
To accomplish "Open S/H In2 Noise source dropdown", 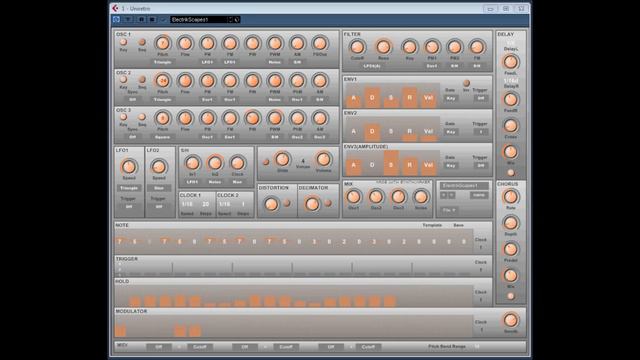I will point(215,182).
